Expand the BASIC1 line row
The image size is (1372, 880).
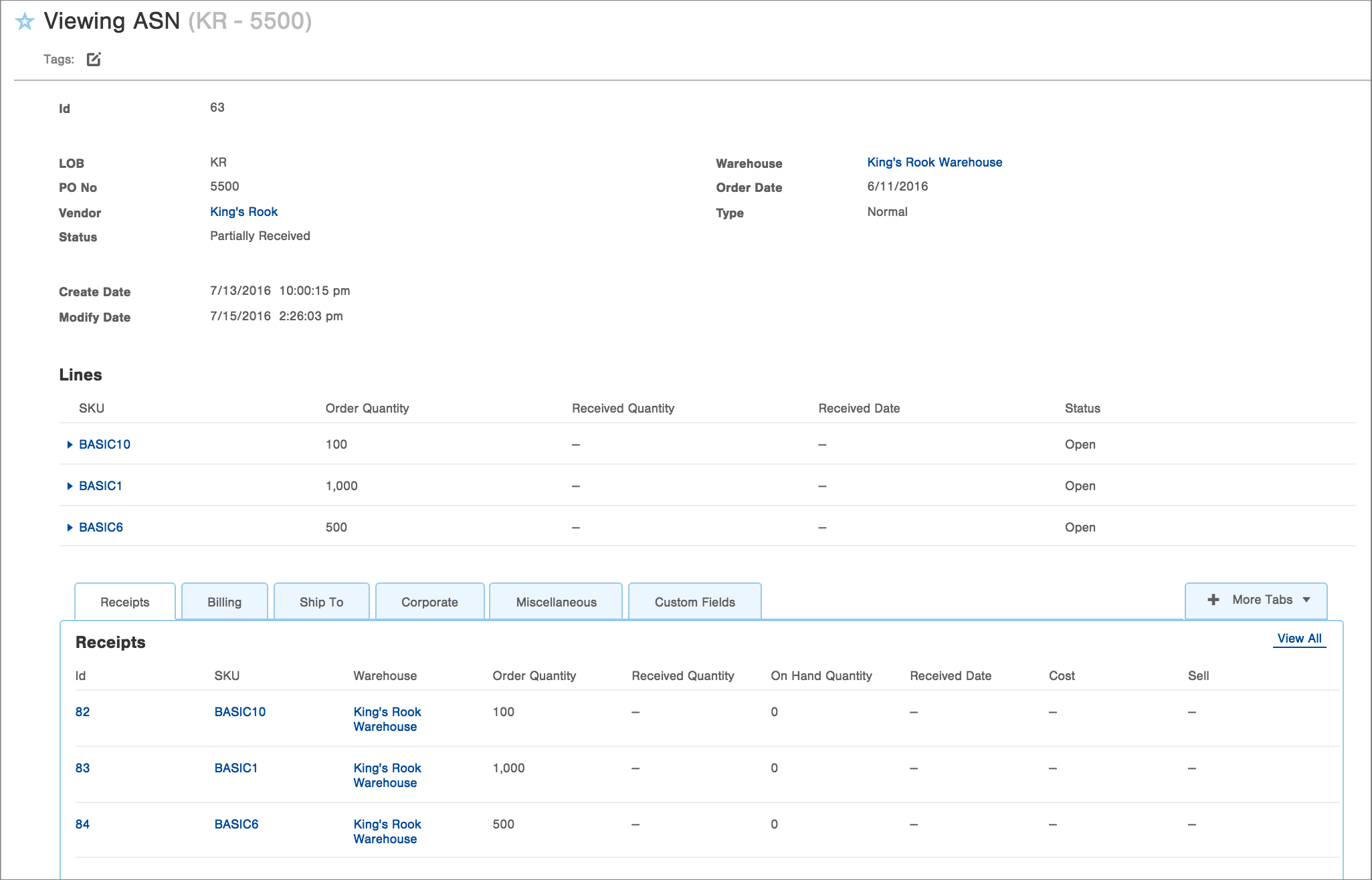tap(70, 486)
